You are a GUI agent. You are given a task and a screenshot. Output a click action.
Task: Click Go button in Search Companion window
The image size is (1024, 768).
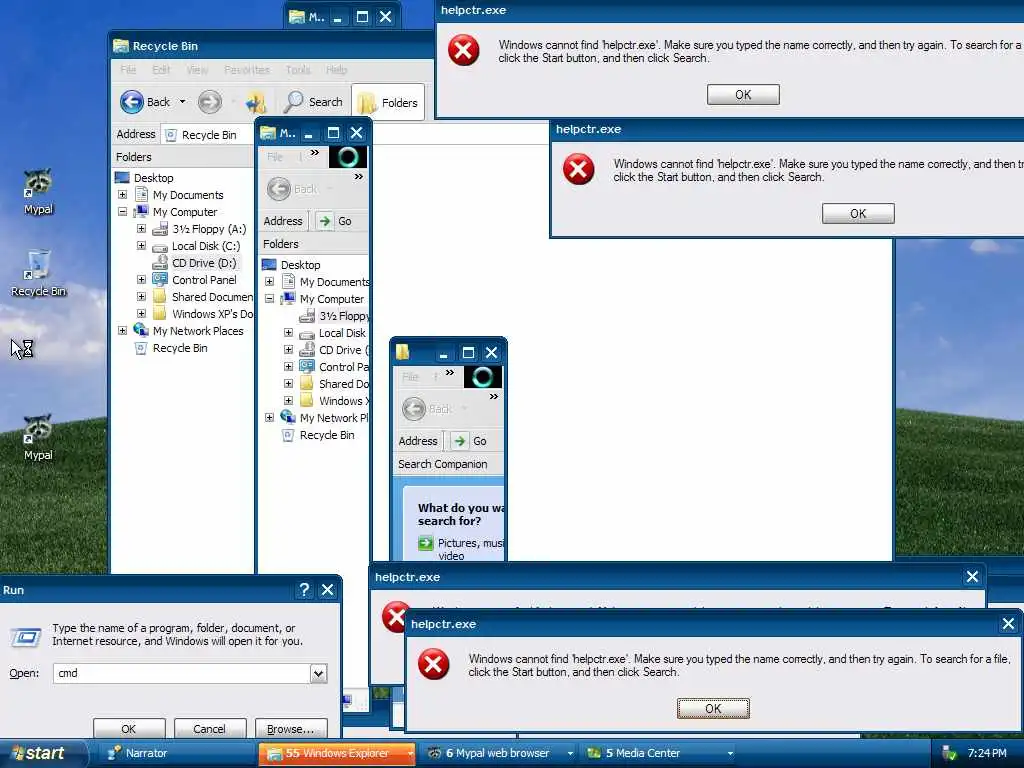click(470, 441)
